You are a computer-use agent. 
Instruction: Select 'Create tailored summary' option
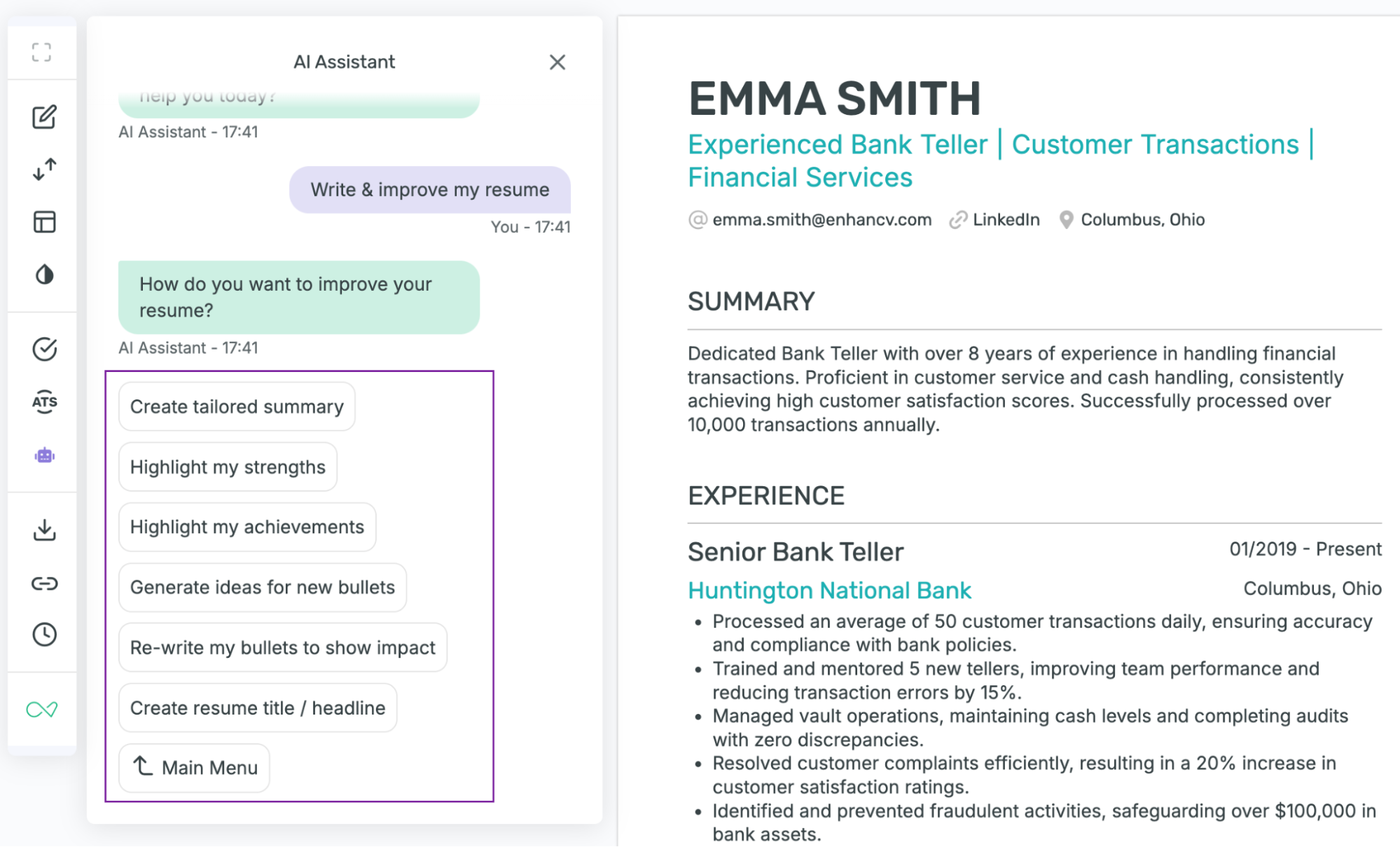click(237, 407)
